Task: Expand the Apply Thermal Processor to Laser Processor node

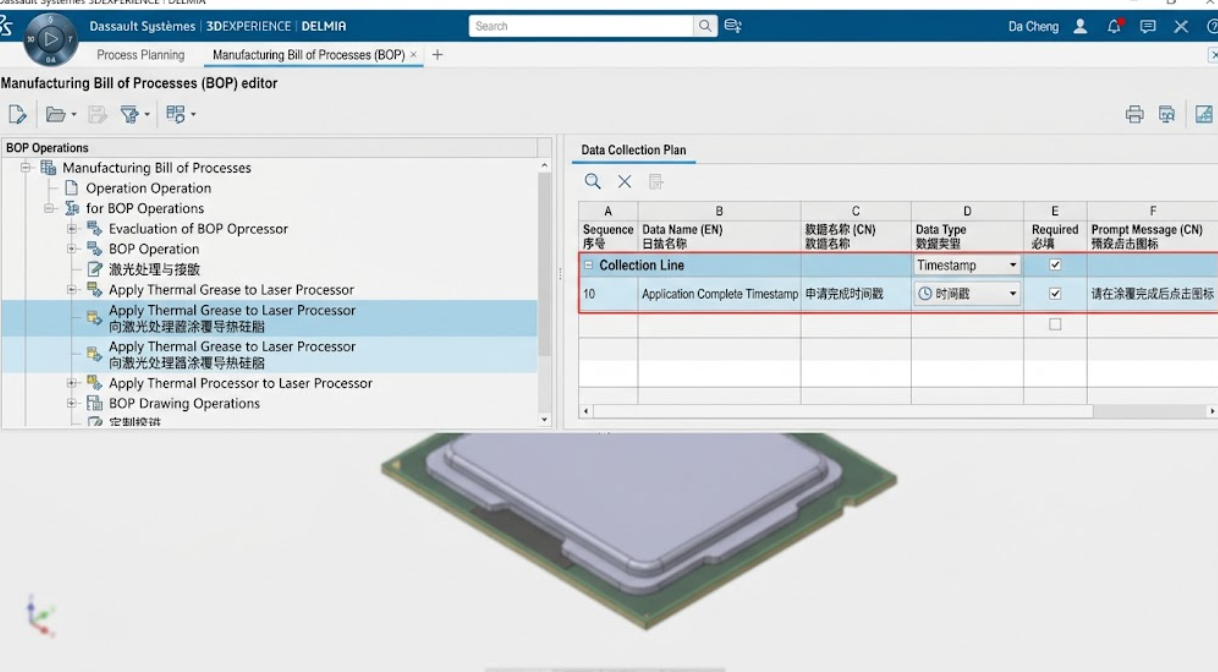Action: [x=72, y=383]
